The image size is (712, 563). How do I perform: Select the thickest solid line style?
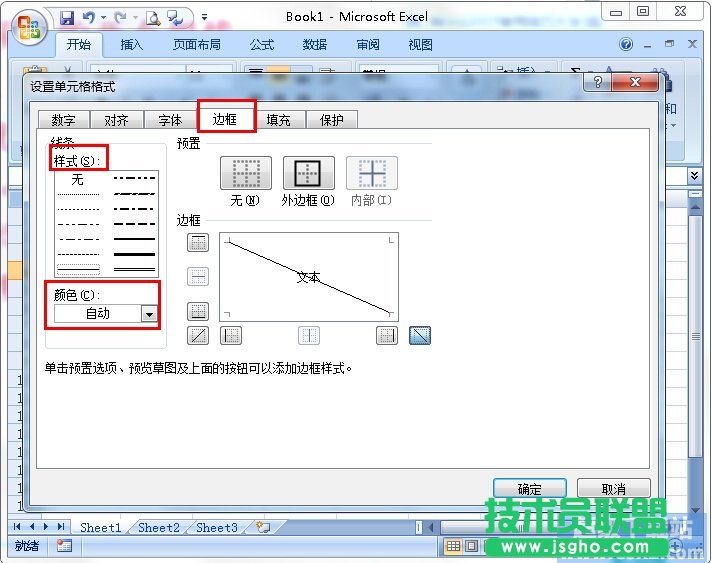134,254
